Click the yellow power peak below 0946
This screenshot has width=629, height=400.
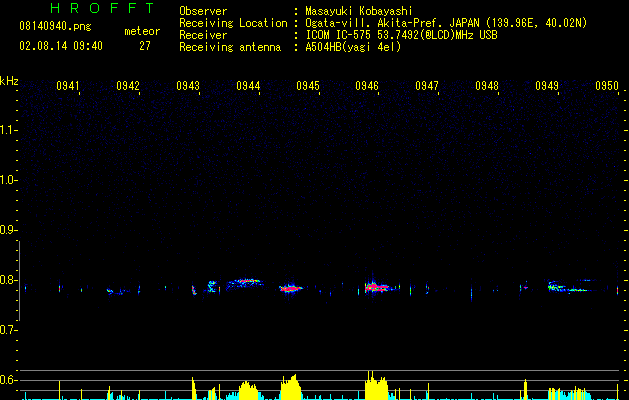point(376,385)
